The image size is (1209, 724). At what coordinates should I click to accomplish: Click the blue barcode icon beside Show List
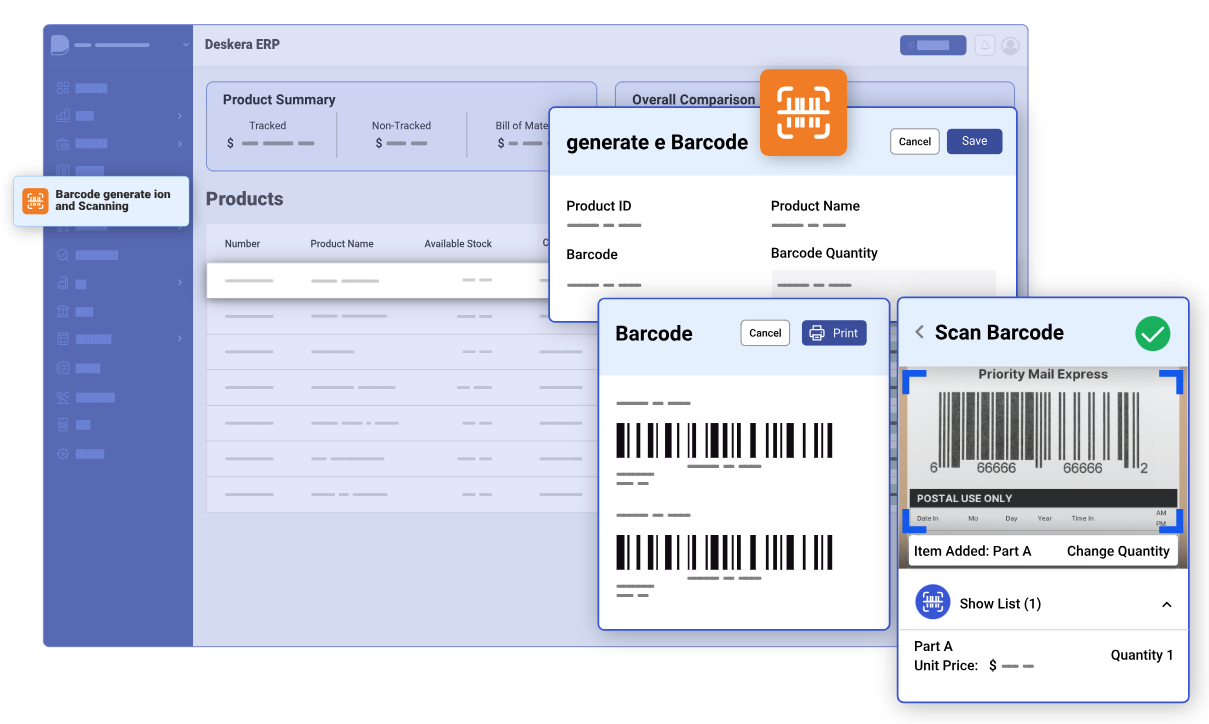(933, 602)
